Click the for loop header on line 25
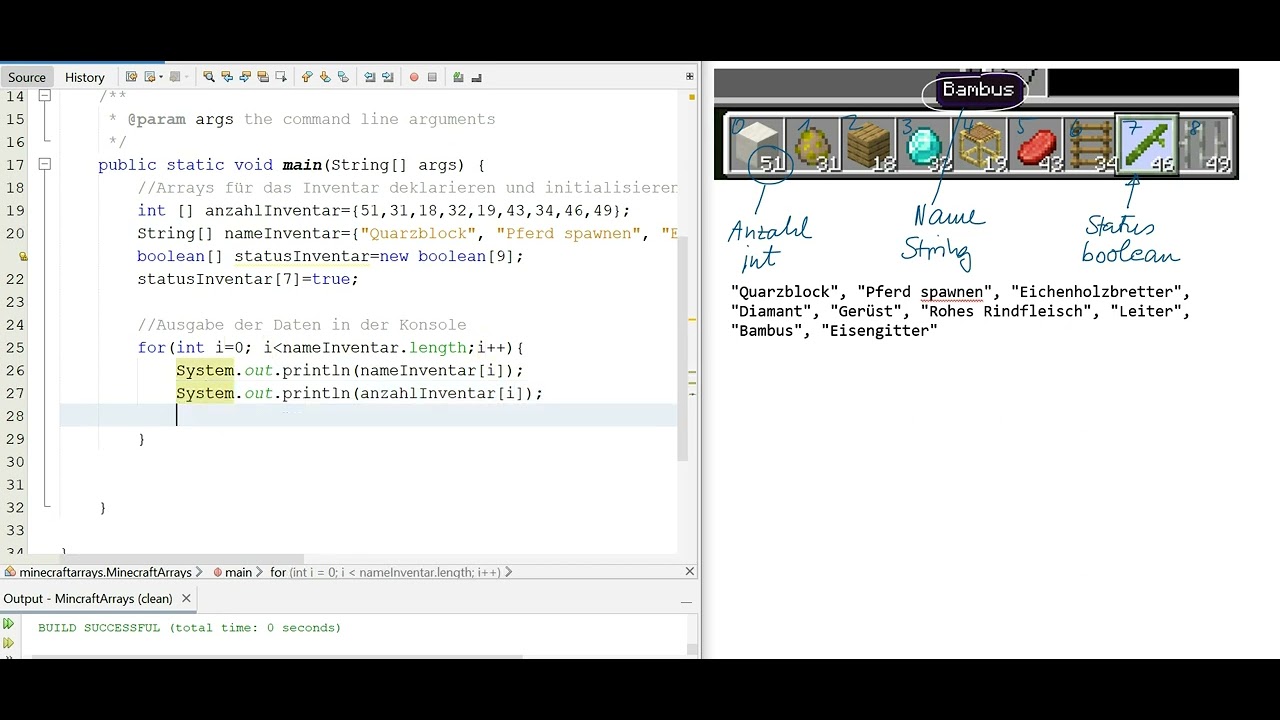Viewport: 1280px width, 720px height. coord(331,348)
